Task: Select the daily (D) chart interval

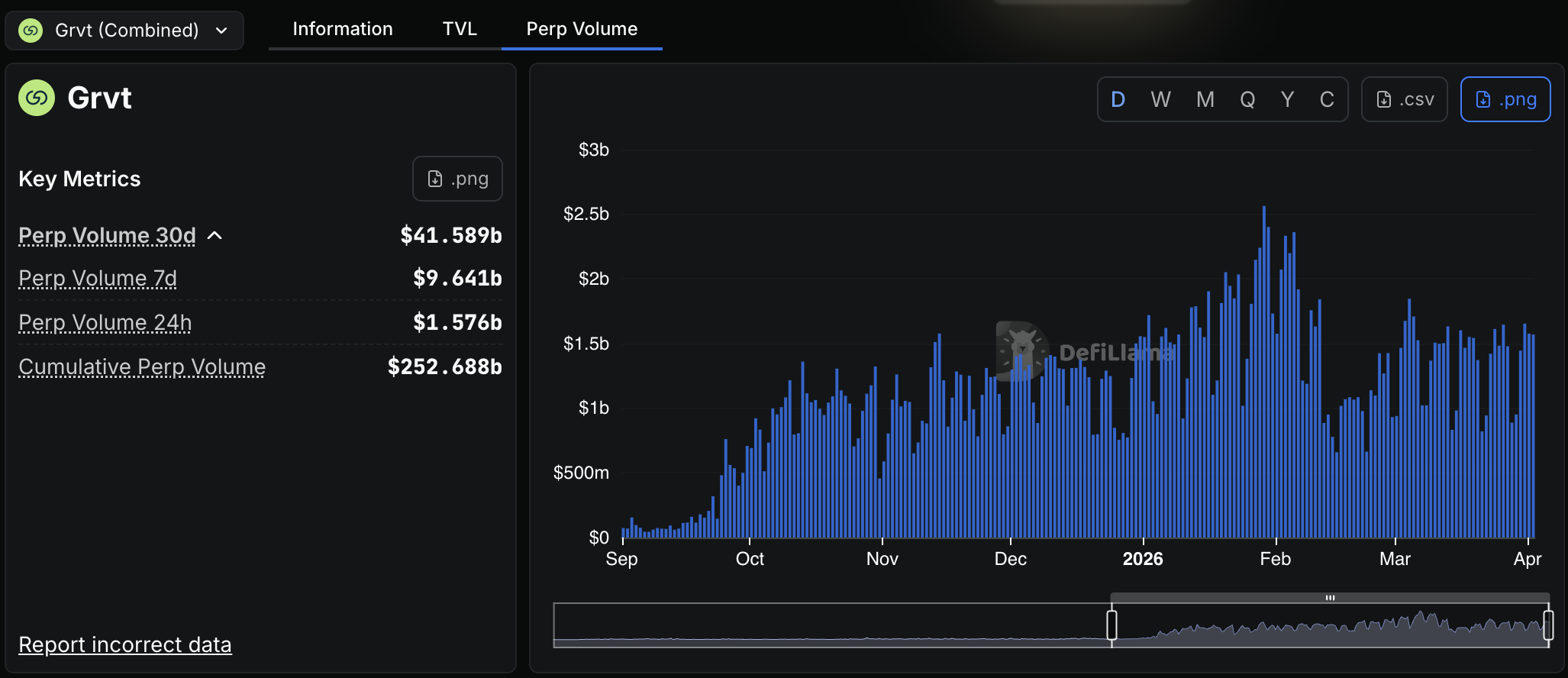Action: [x=1118, y=99]
